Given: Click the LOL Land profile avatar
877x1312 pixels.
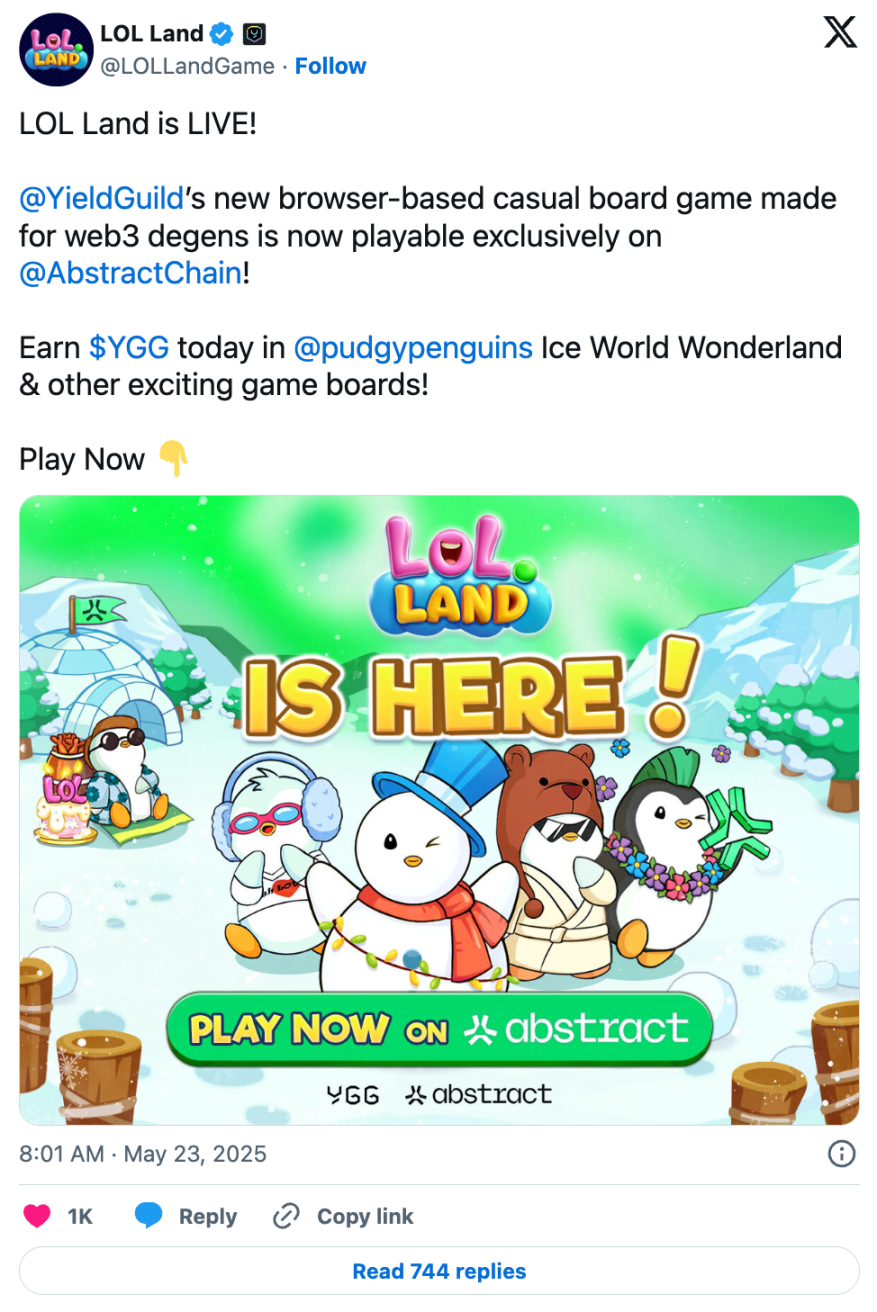Looking at the screenshot, I should (56, 49).
